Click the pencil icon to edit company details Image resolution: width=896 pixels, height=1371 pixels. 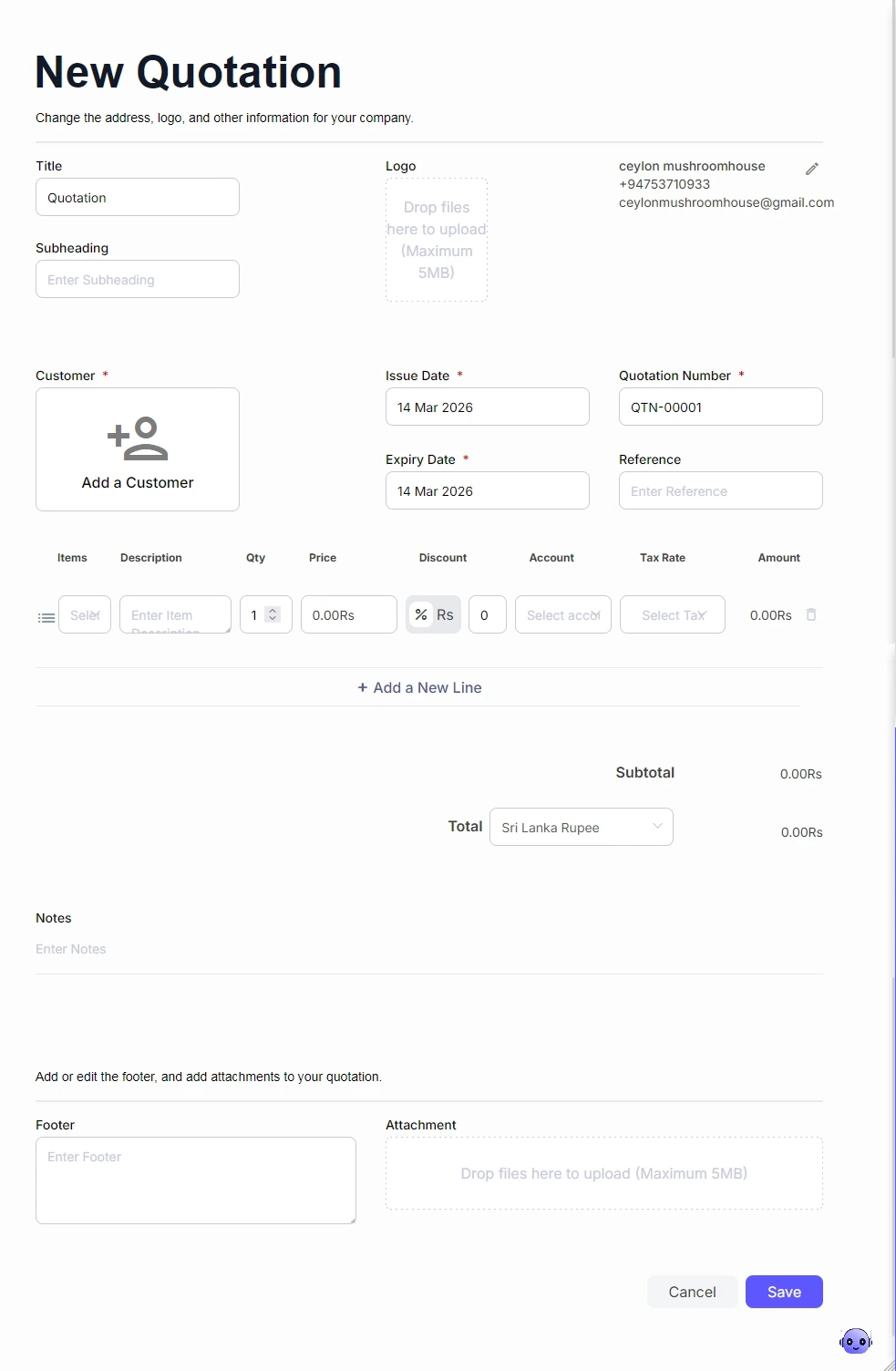coord(812,169)
